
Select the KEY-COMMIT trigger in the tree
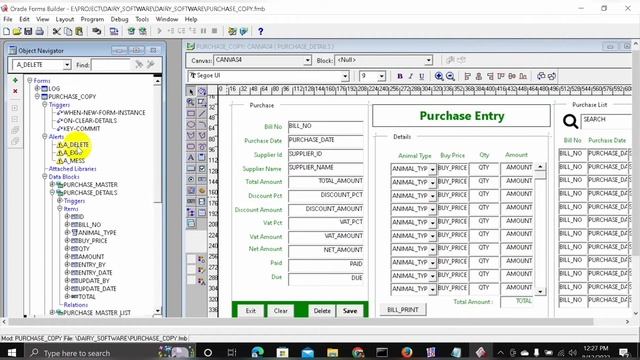pyautogui.click(x=82, y=129)
